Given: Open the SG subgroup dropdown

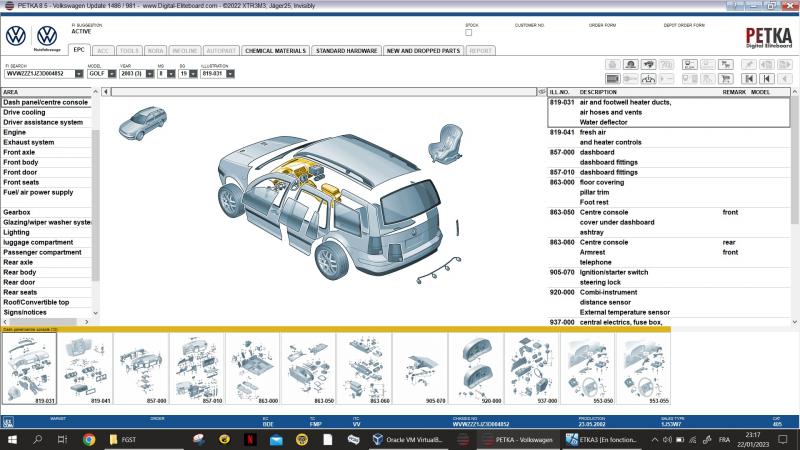Looking at the screenshot, I should coord(193,74).
